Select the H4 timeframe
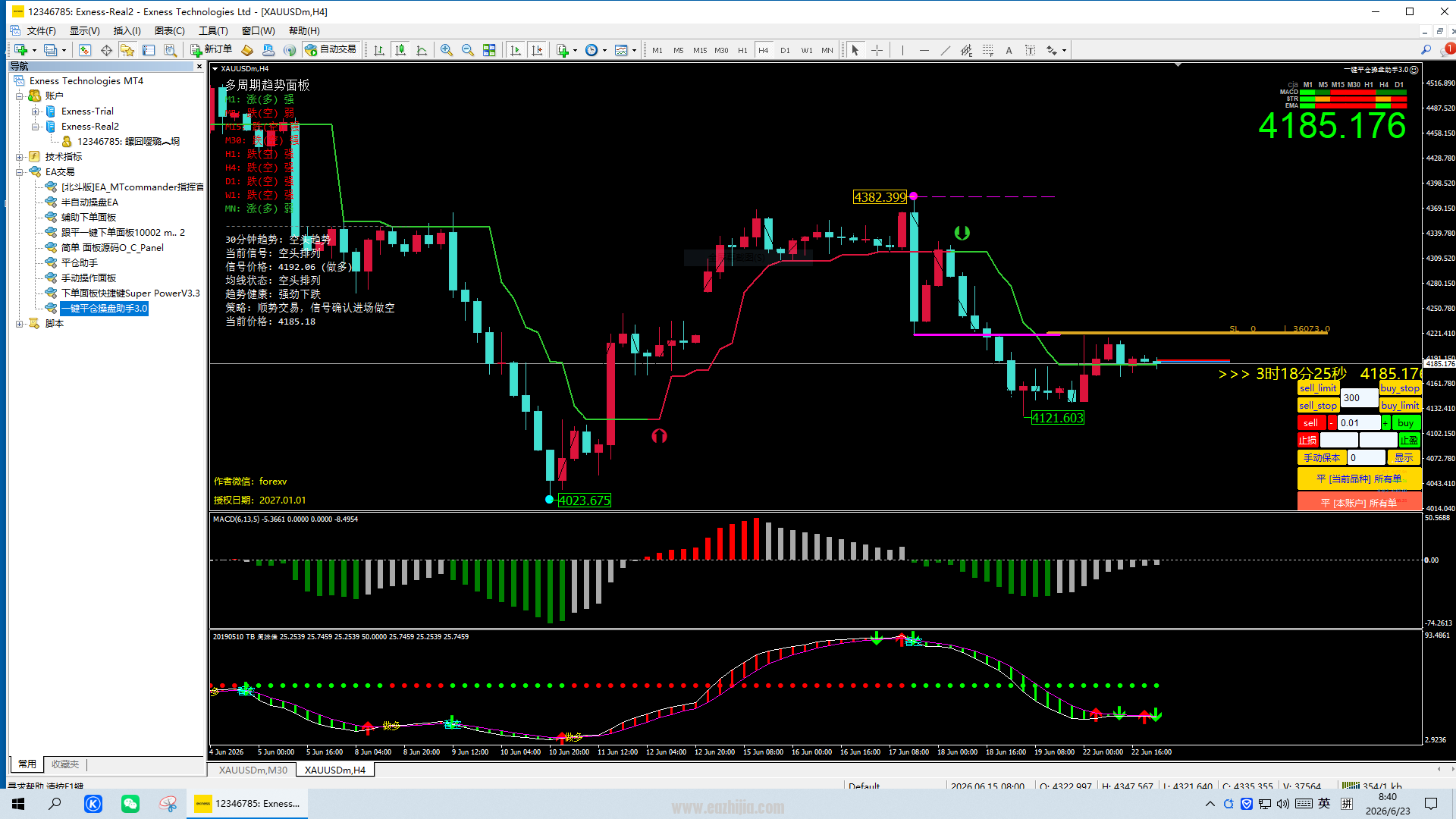 [764, 50]
